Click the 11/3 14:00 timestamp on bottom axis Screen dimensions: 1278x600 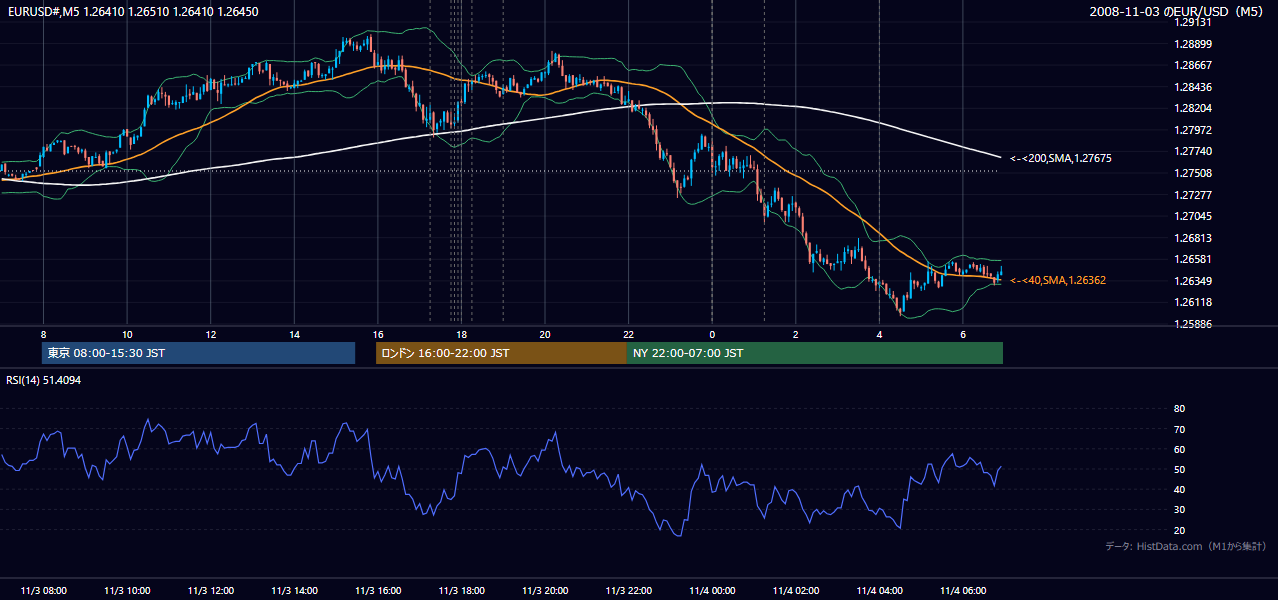[x=294, y=590]
